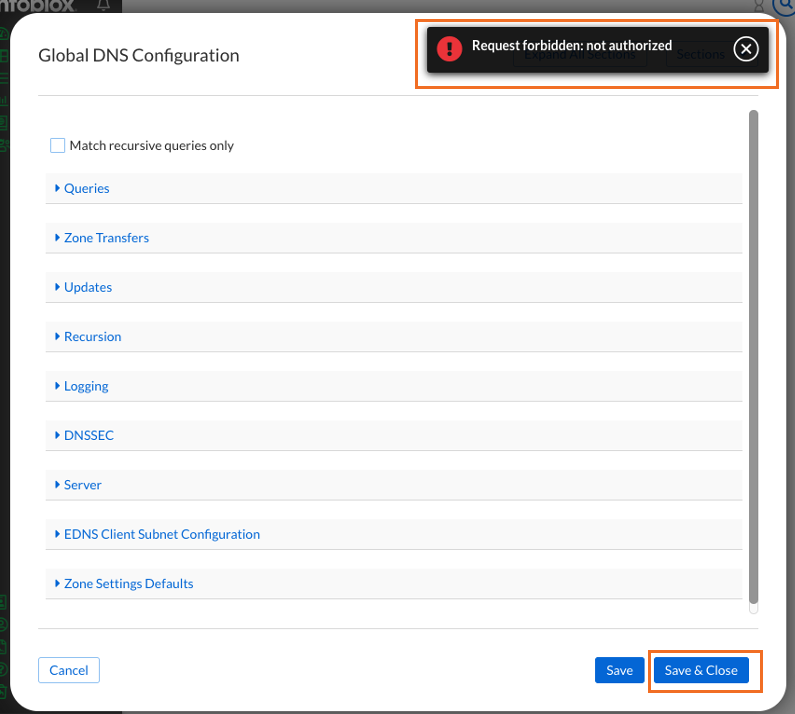Click the 'Request forbidden: not authorized' message text
The image size is (795, 714).
(571, 46)
